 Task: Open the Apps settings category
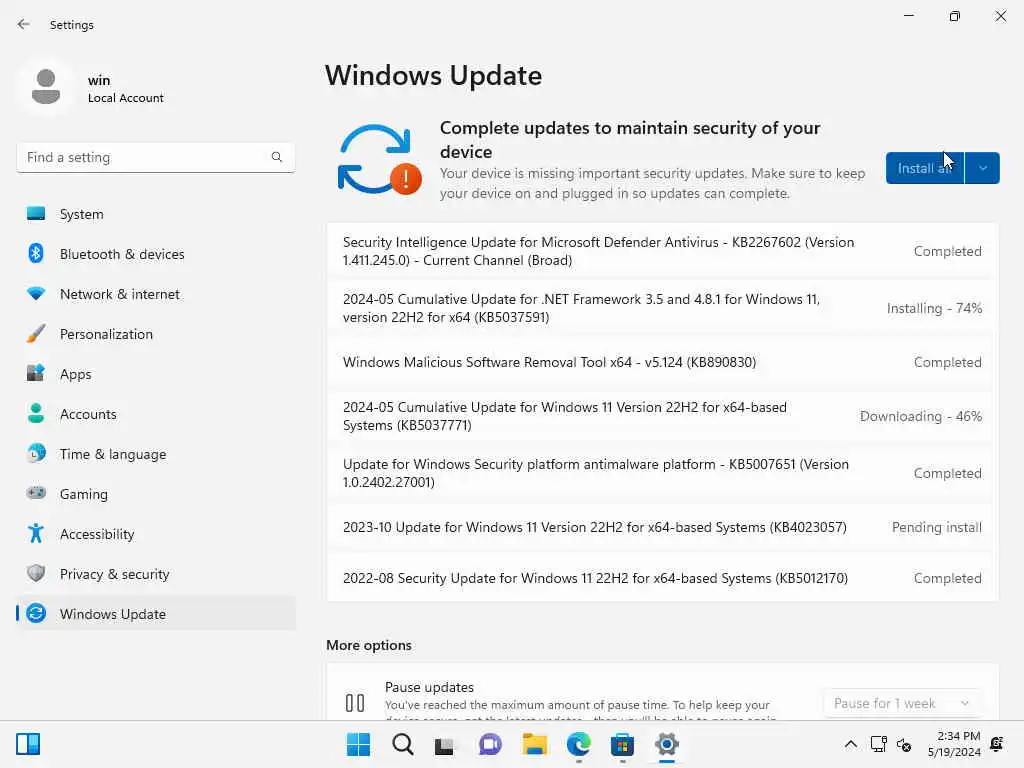[155, 374]
